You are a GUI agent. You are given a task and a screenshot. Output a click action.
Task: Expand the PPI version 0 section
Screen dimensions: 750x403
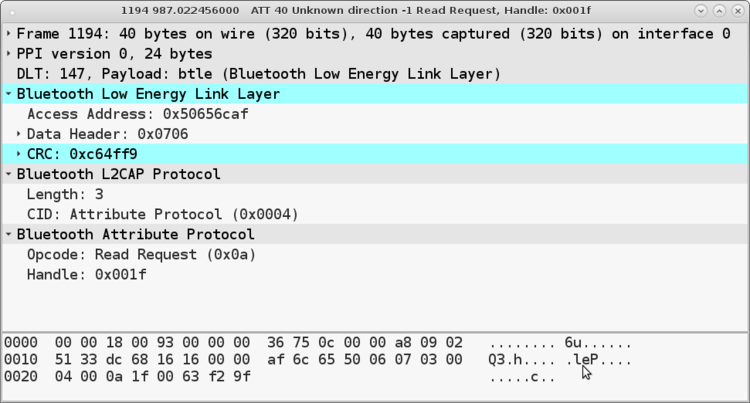point(9,54)
